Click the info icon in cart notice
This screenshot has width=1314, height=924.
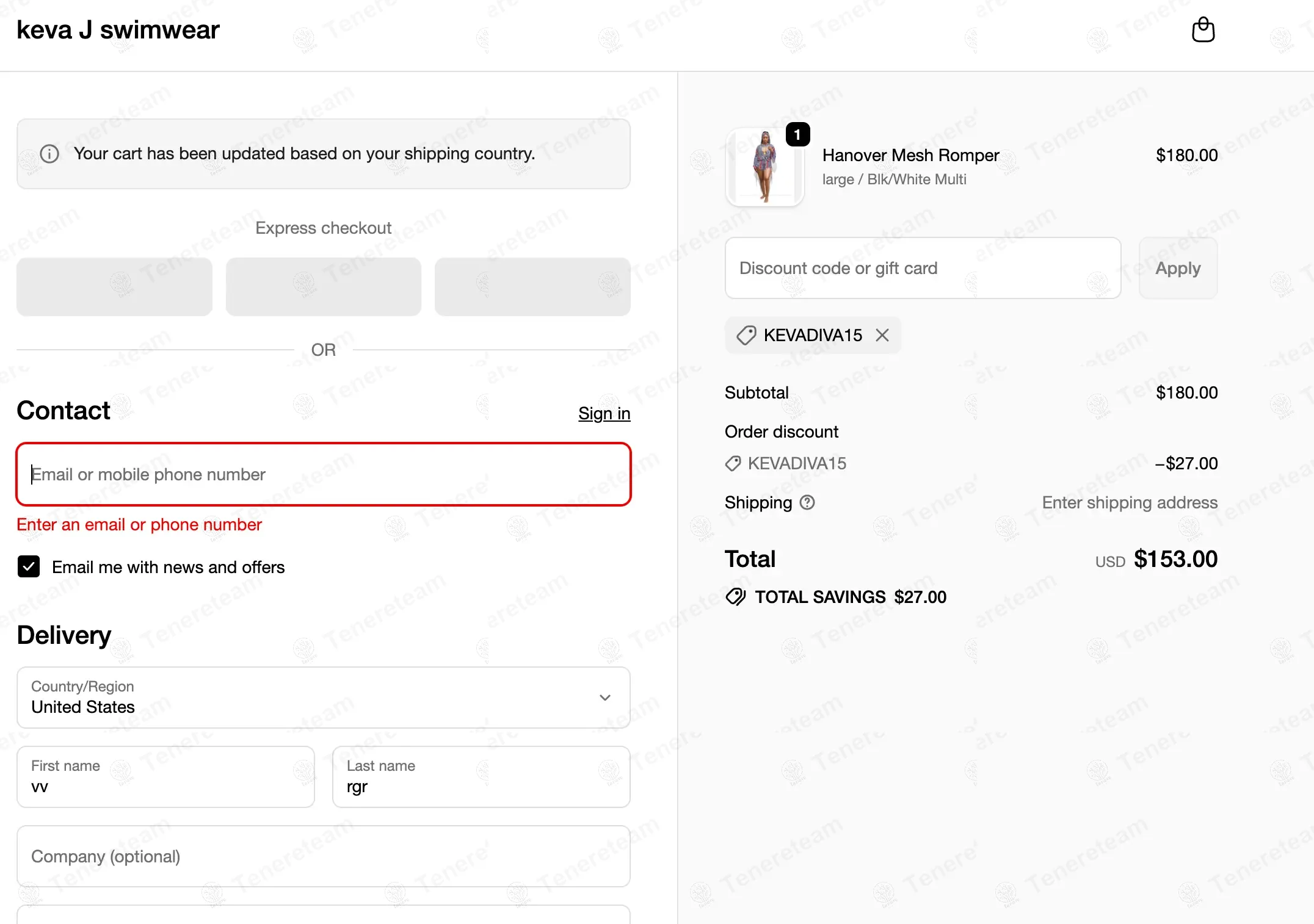(x=49, y=154)
